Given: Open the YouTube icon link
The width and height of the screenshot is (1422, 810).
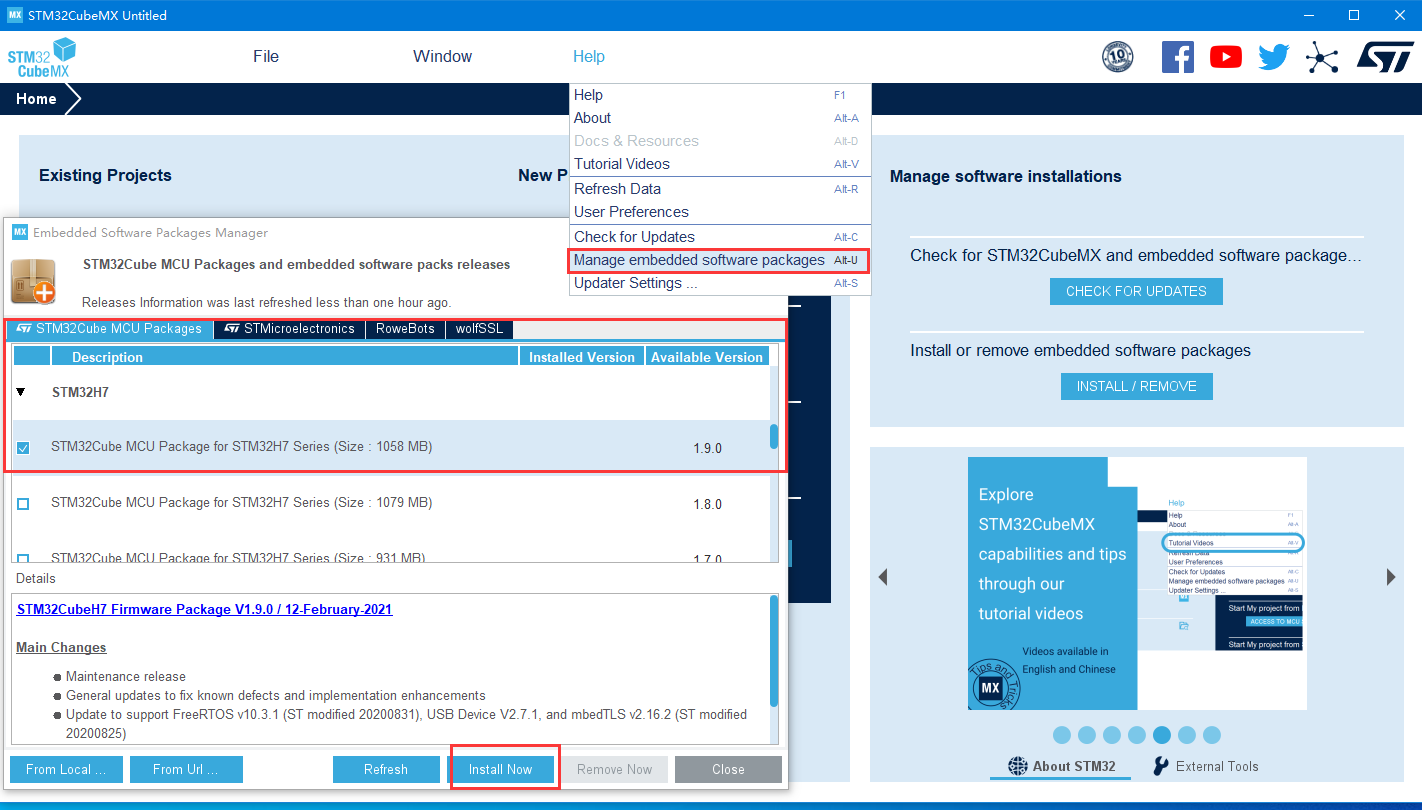Looking at the screenshot, I should (x=1226, y=57).
